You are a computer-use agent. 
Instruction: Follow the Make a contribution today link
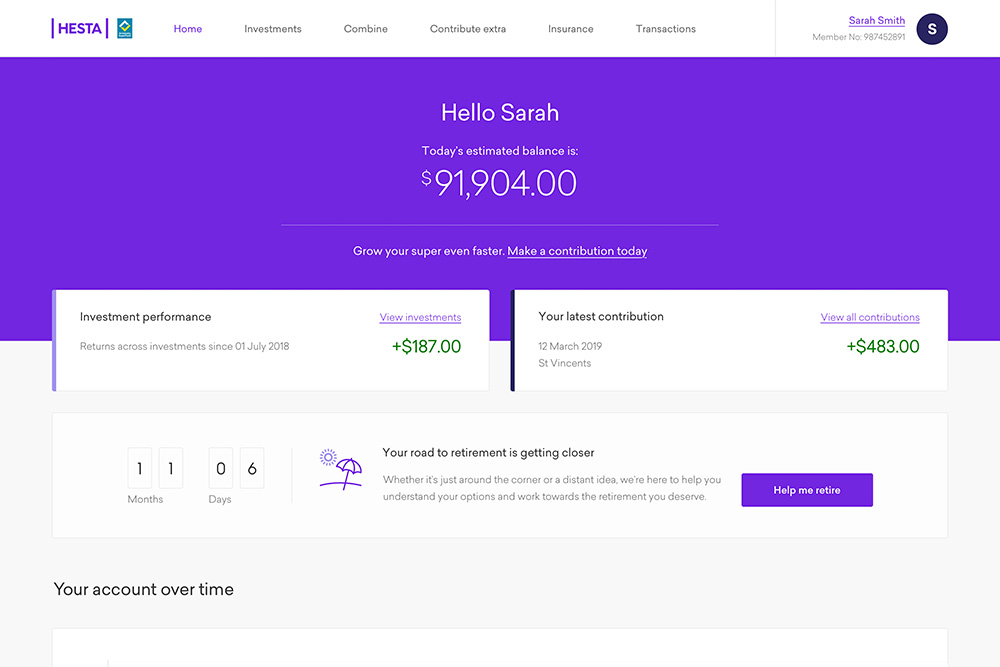577,251
